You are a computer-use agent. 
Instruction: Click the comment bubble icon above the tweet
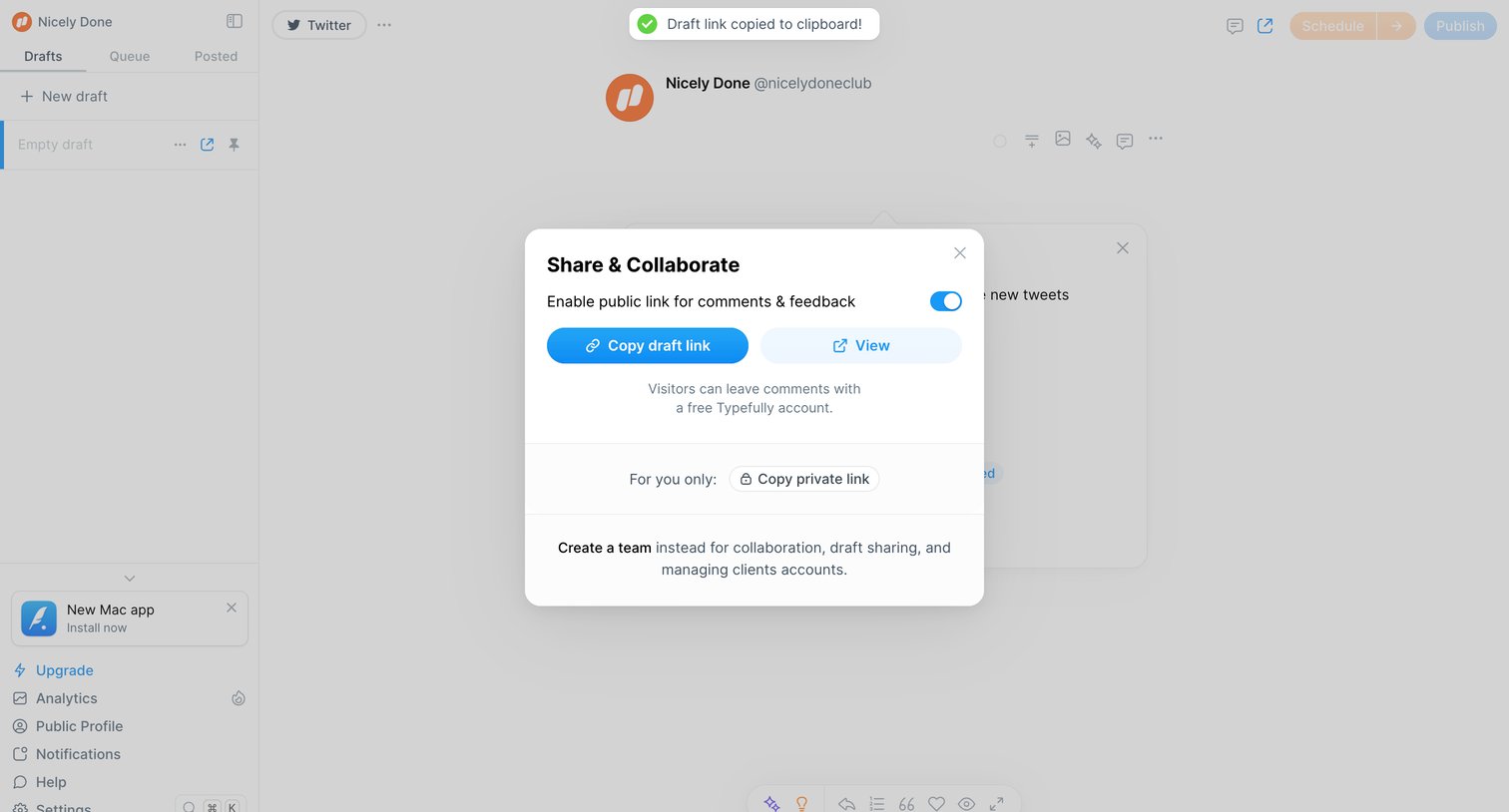(1125, 141)
